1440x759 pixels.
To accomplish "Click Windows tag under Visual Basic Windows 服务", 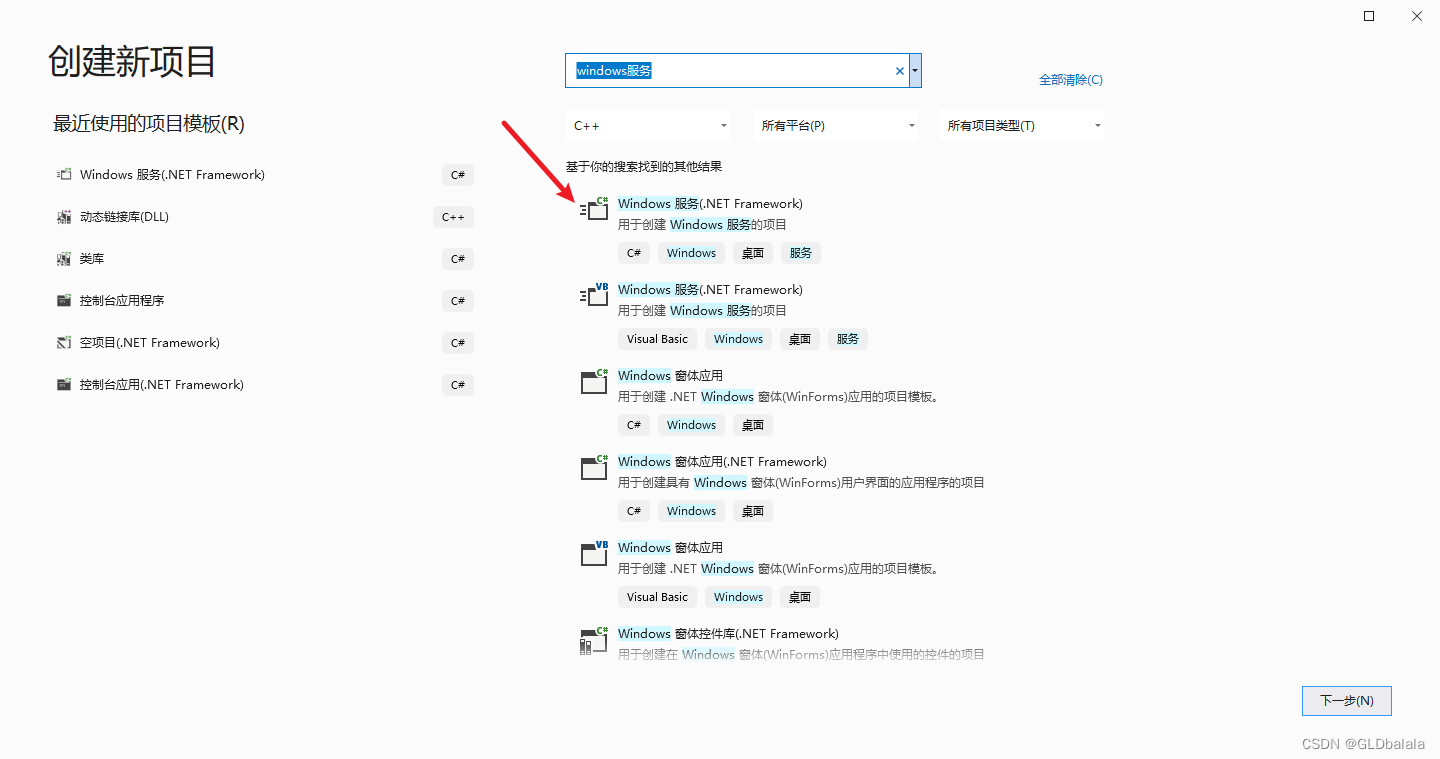I will point(739,339).
